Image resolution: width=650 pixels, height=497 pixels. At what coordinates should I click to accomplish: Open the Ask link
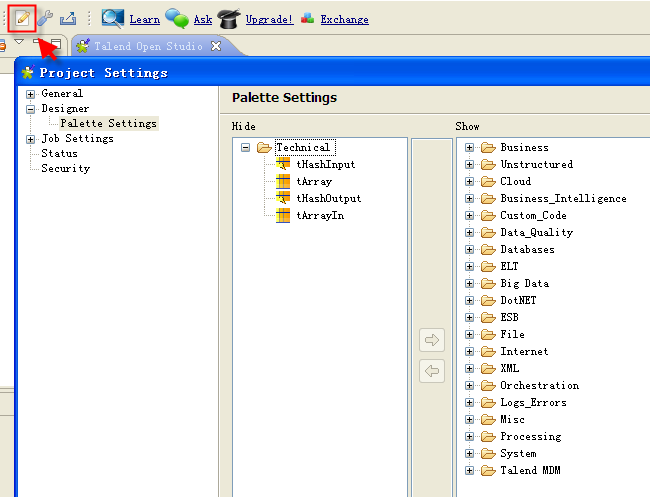pos(202,19)
